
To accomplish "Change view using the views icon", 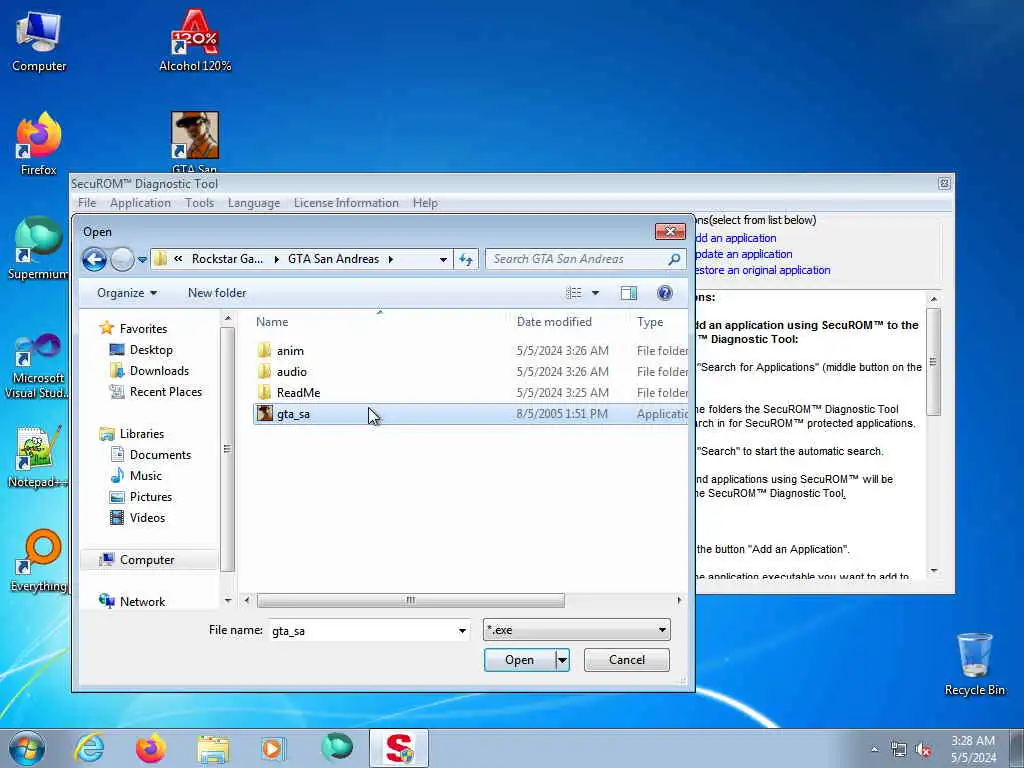I will tap(573, 293).
